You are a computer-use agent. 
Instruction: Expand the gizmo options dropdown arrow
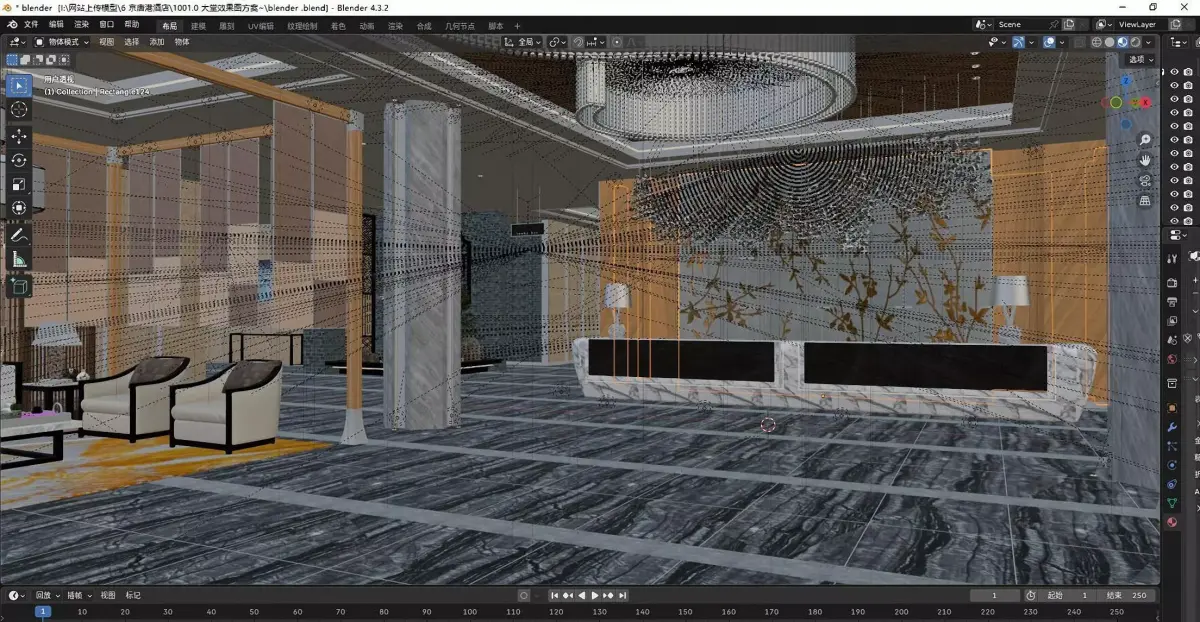1030,42
